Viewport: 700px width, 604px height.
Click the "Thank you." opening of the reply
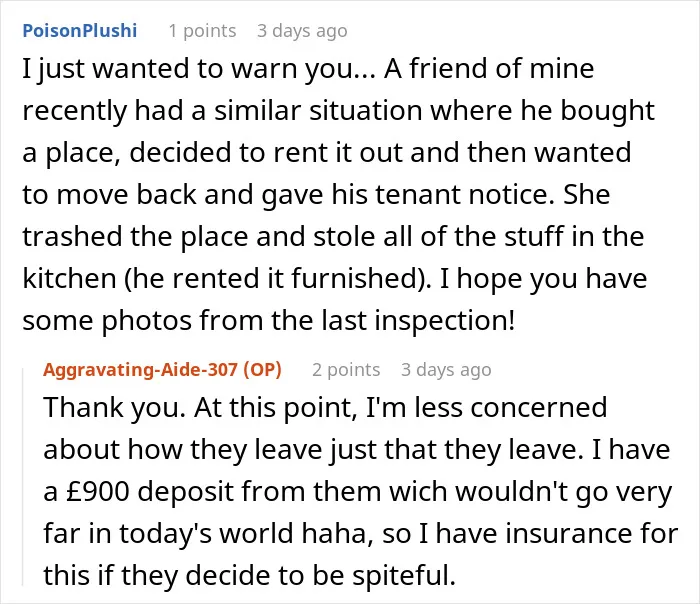click(114, 408)
